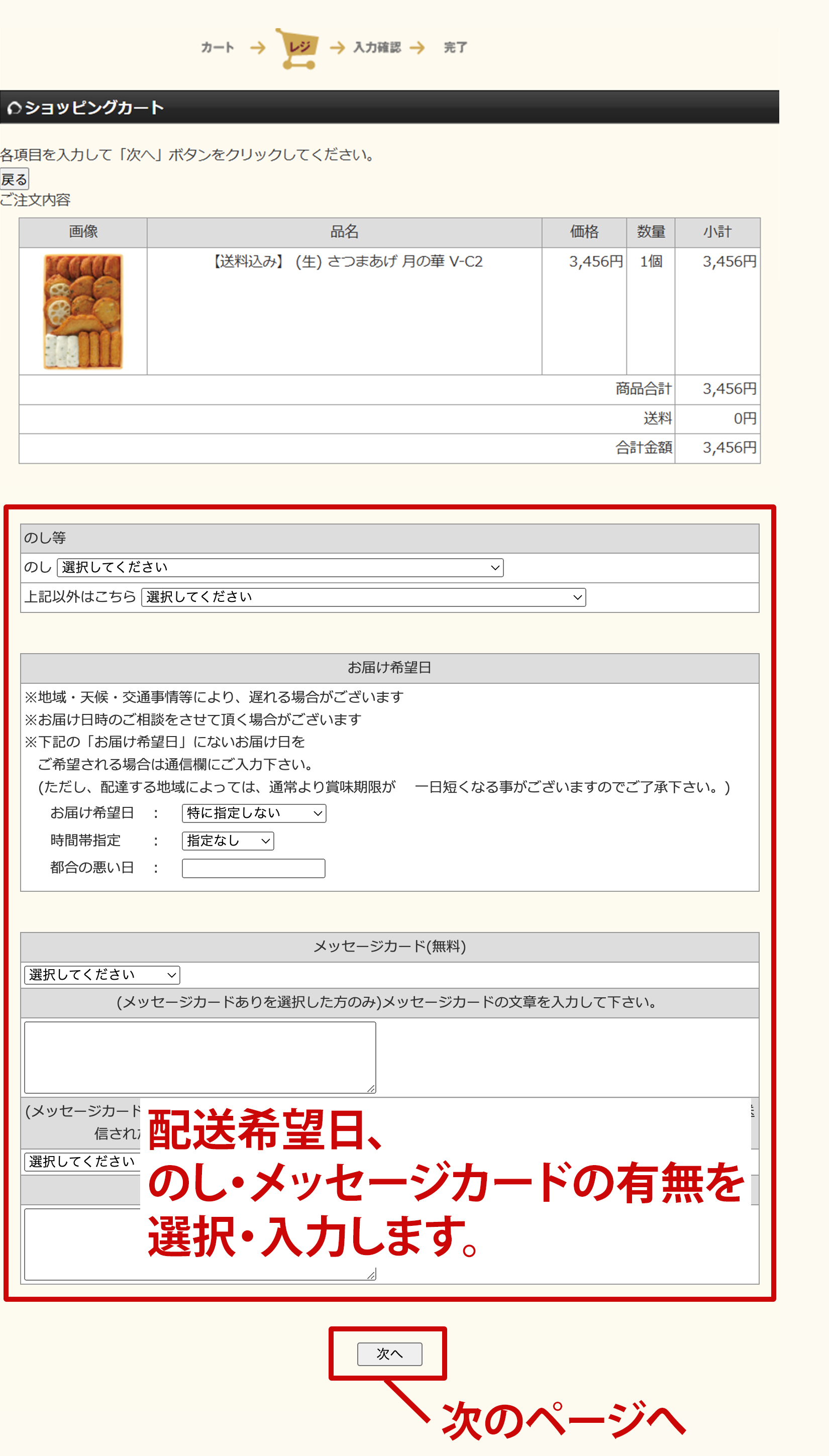Open the のし selection dropdown
The width and height of the screenshot is (829, 1456).
pyautogui.click(x=279, y=568)
